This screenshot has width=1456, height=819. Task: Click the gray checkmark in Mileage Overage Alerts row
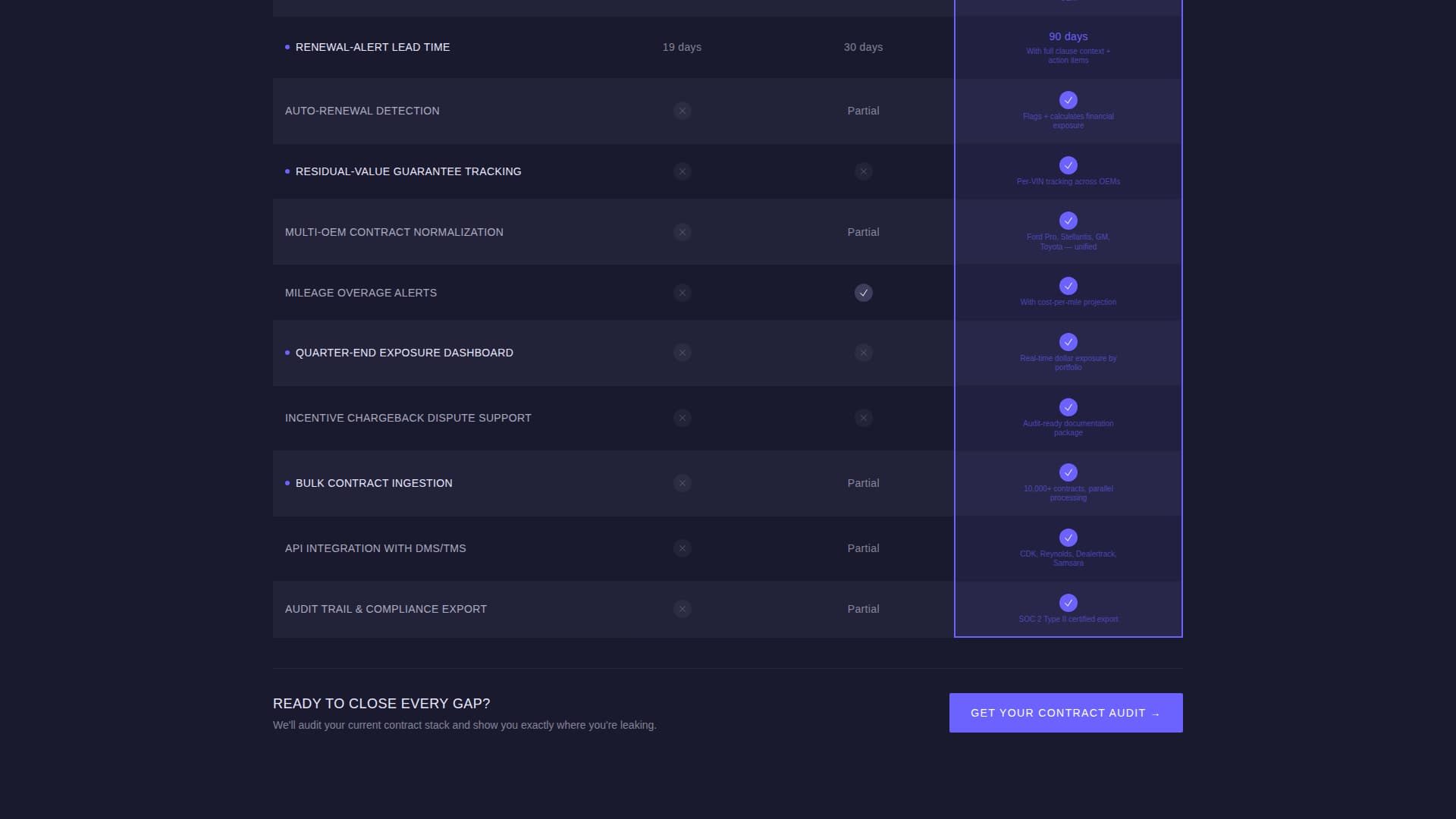[x=863, y=293]
